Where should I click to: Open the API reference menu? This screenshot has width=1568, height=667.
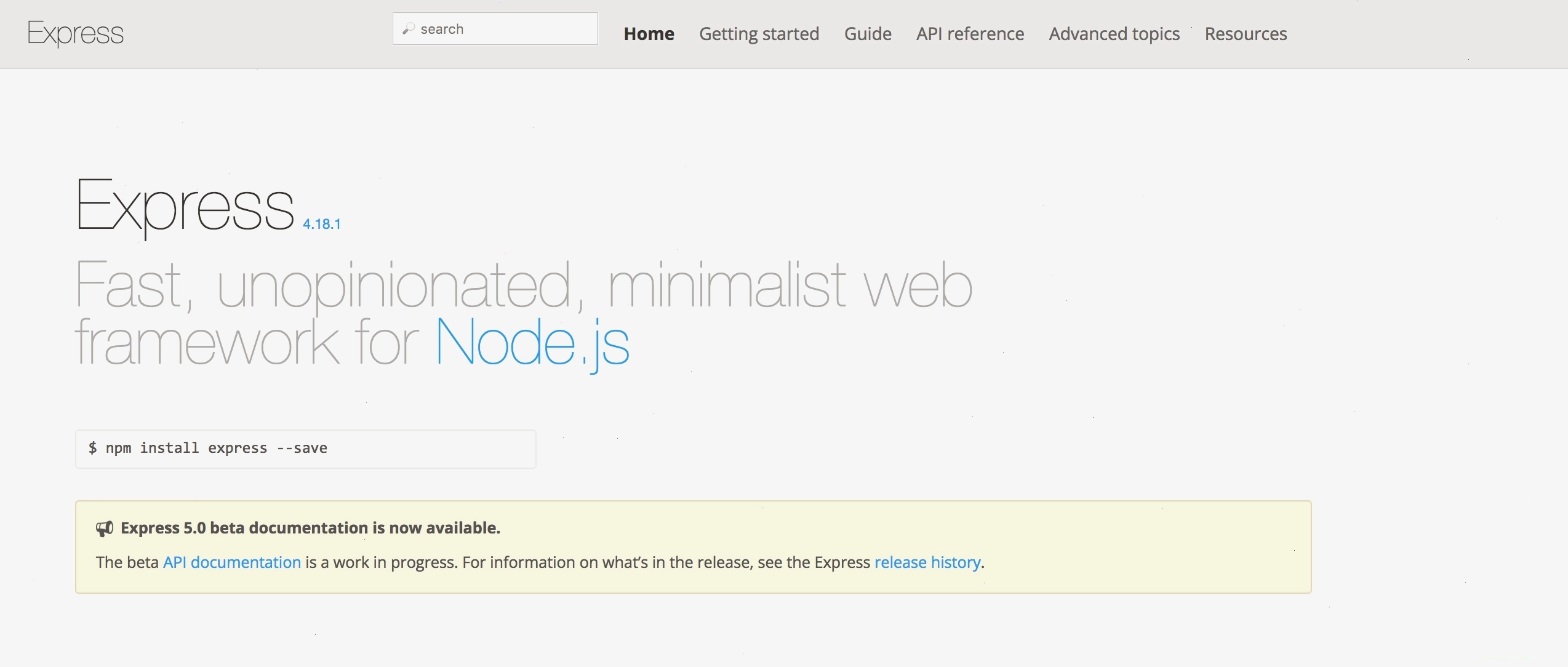tap(970, 34)
